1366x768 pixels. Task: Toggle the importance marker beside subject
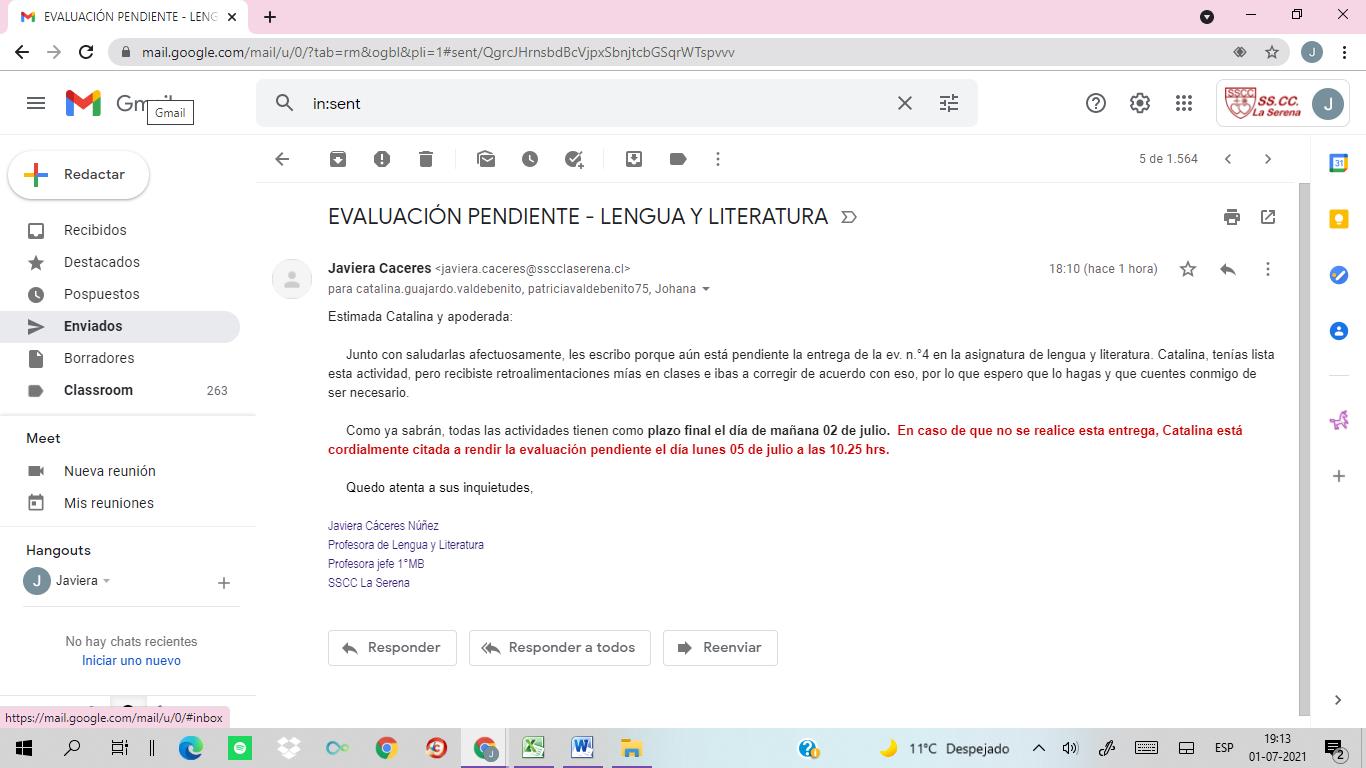point(849,217)
